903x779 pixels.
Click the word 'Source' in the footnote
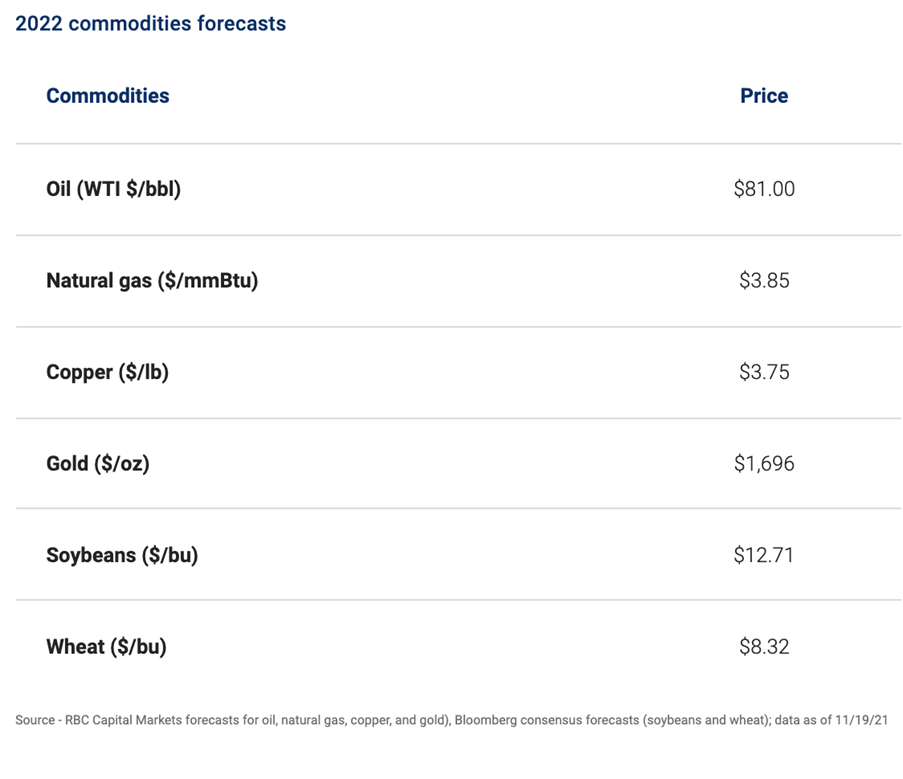pyautogui.click(x=35, y=720)
